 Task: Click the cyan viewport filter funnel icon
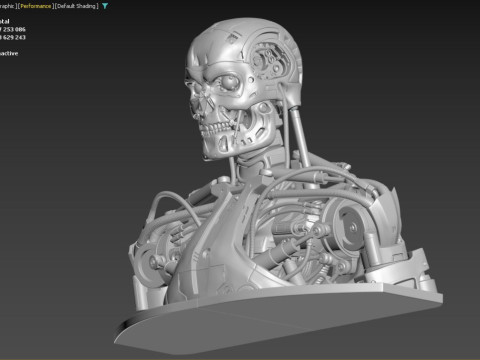[x=105, y=6]
